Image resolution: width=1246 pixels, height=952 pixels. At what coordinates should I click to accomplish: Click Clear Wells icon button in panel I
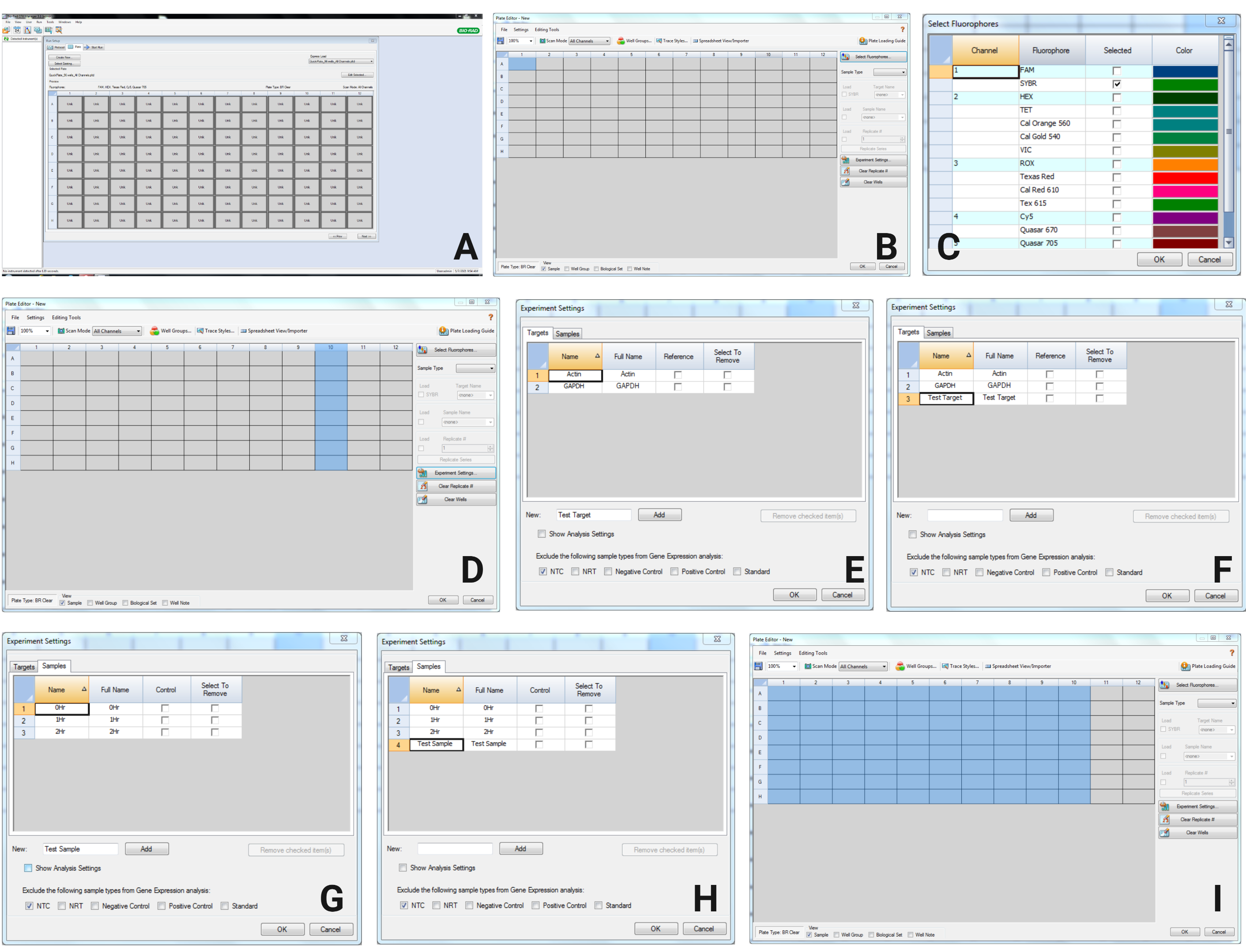[x=1197, y=832]
